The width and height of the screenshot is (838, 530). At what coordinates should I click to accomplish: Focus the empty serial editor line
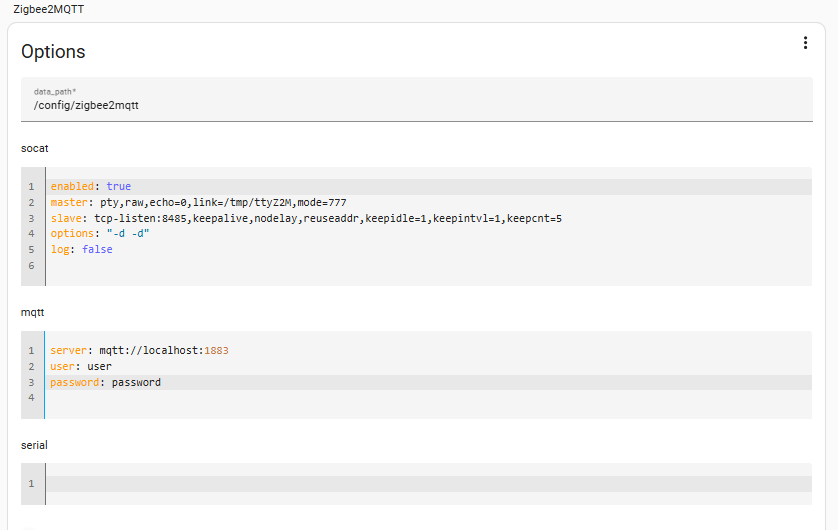coord(400,484)
